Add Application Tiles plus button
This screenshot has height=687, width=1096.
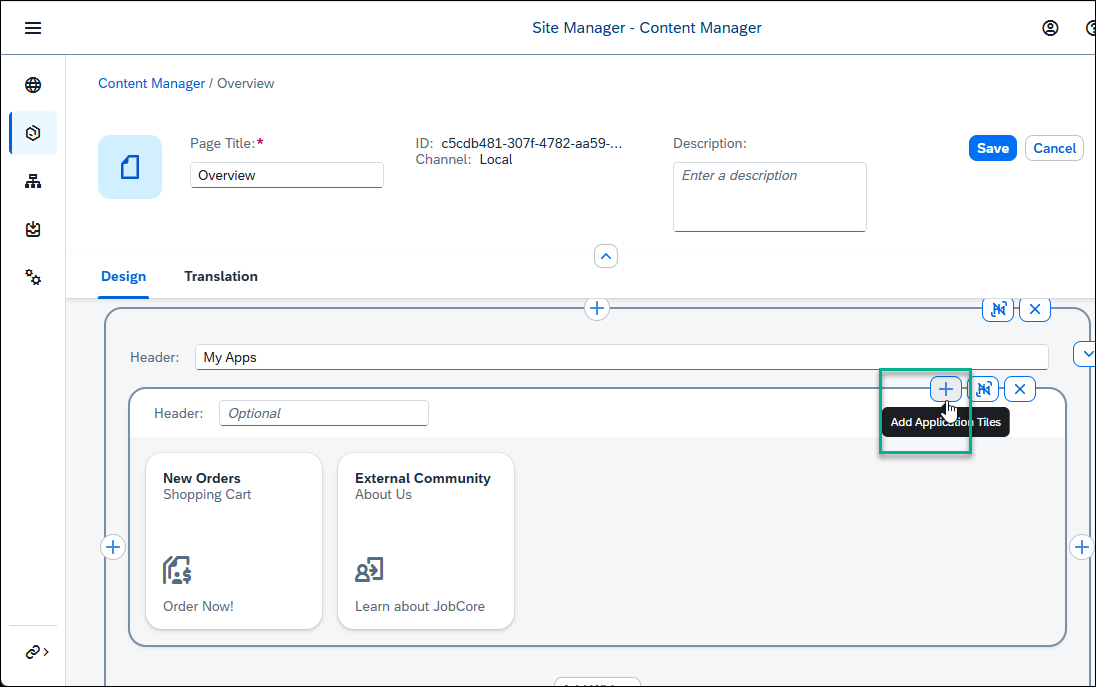point(946,389)
